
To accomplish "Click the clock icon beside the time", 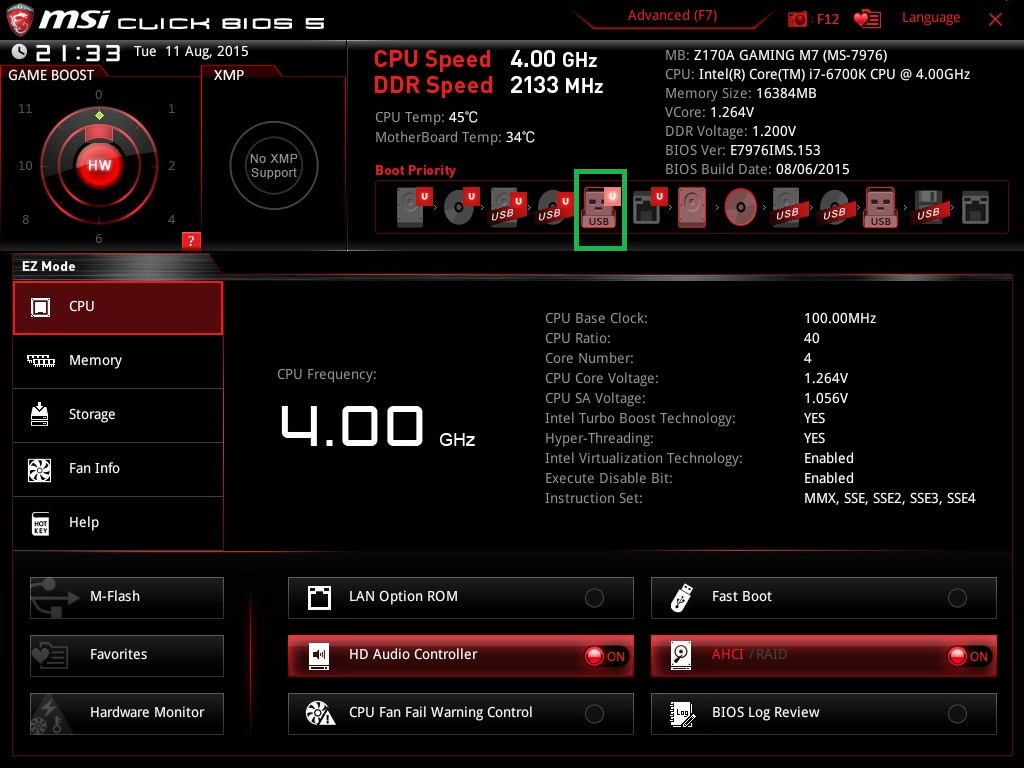I will click(x=20, y=51).
